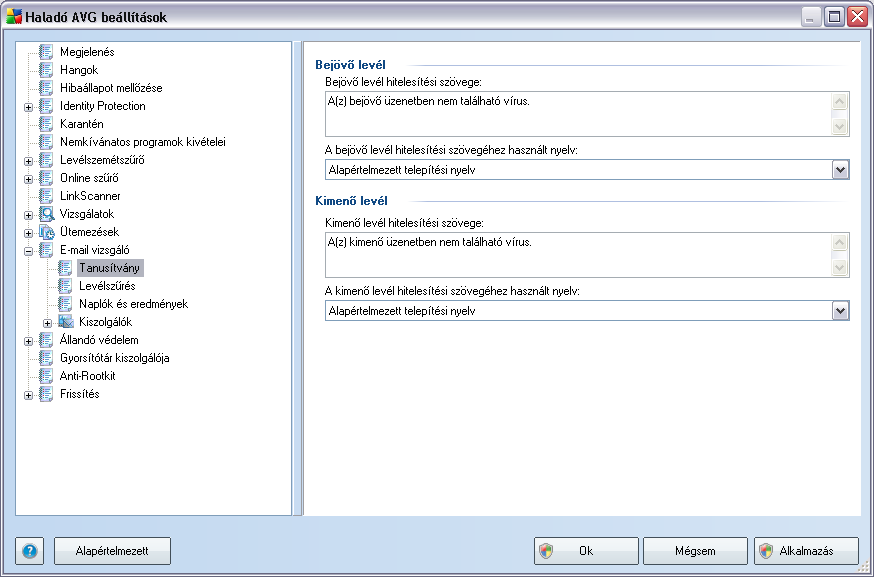
Task: Select Naplók és eredmények
Action: tap(134, 304)
